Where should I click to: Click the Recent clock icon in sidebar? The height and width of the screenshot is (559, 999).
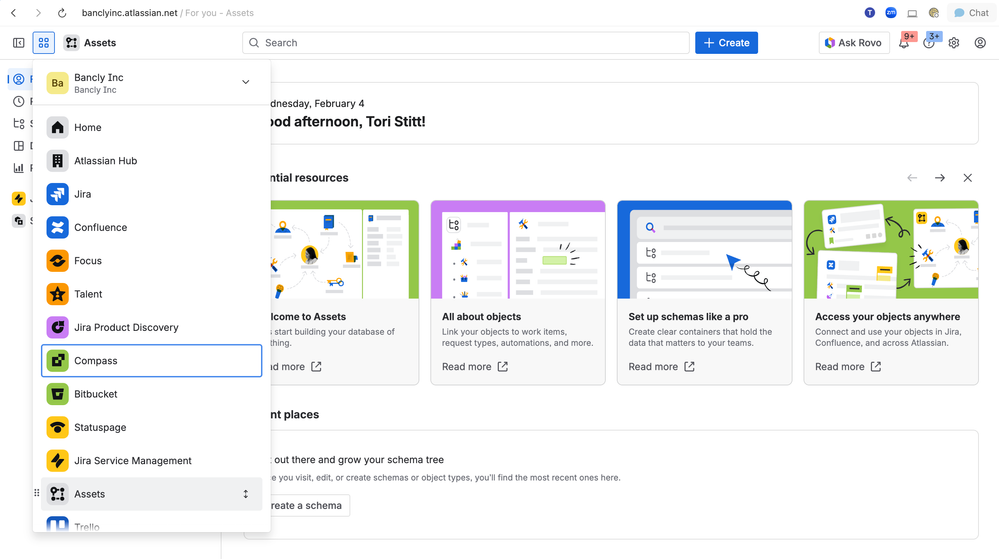pos(18,101)
